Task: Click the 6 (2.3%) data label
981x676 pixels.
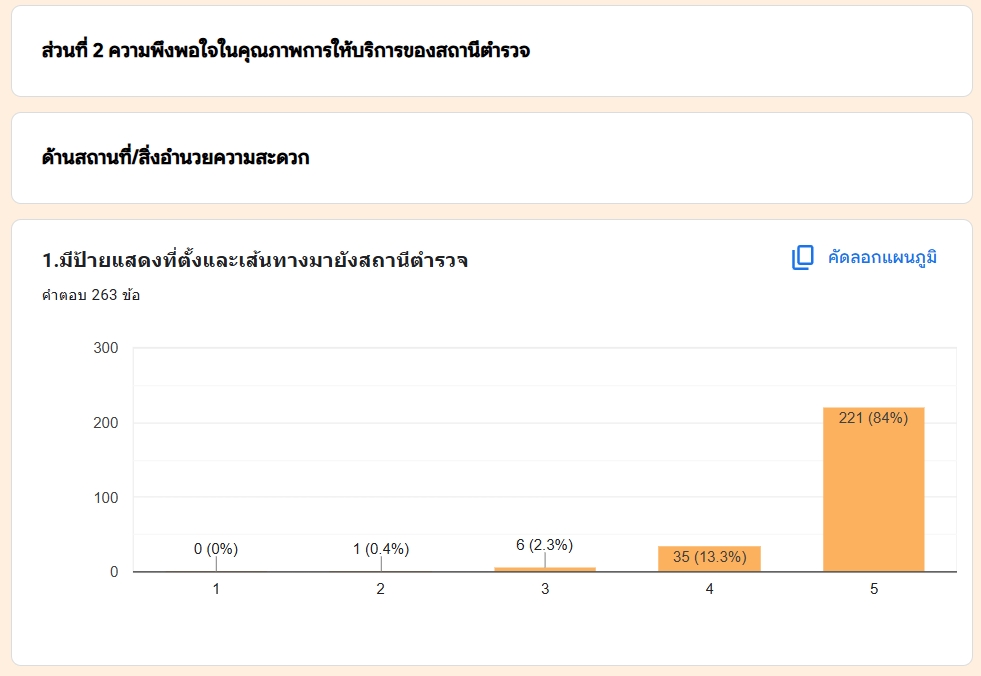Action: [x=545, y=545]
